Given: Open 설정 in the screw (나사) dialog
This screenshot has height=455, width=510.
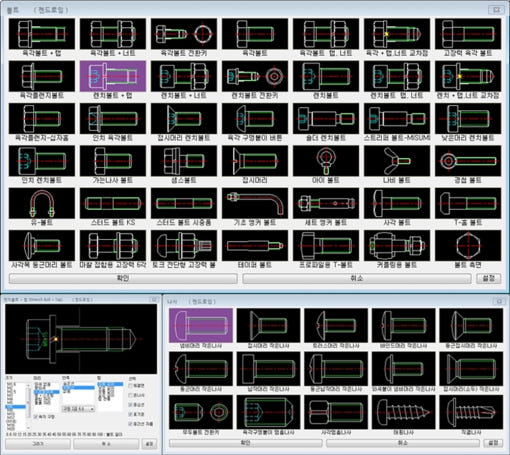Looking at the screenshot, I should (x=493, y=443).
